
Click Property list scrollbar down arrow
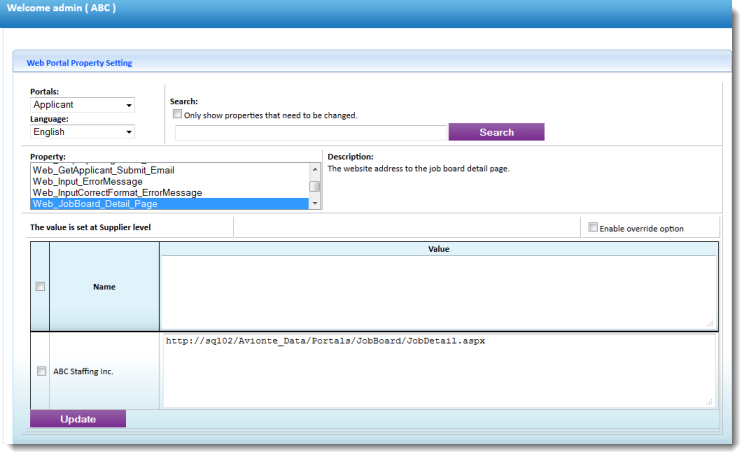[x=315, y=203]
